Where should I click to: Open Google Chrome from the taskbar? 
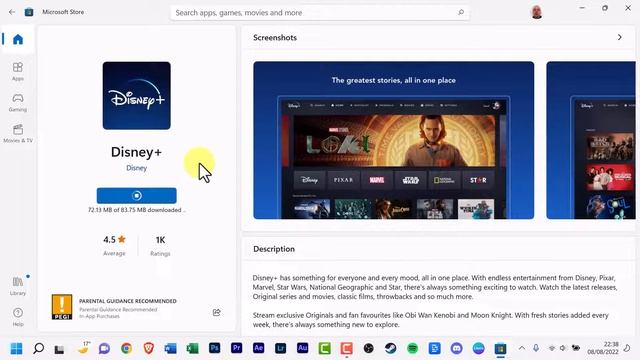coord(127,348)
